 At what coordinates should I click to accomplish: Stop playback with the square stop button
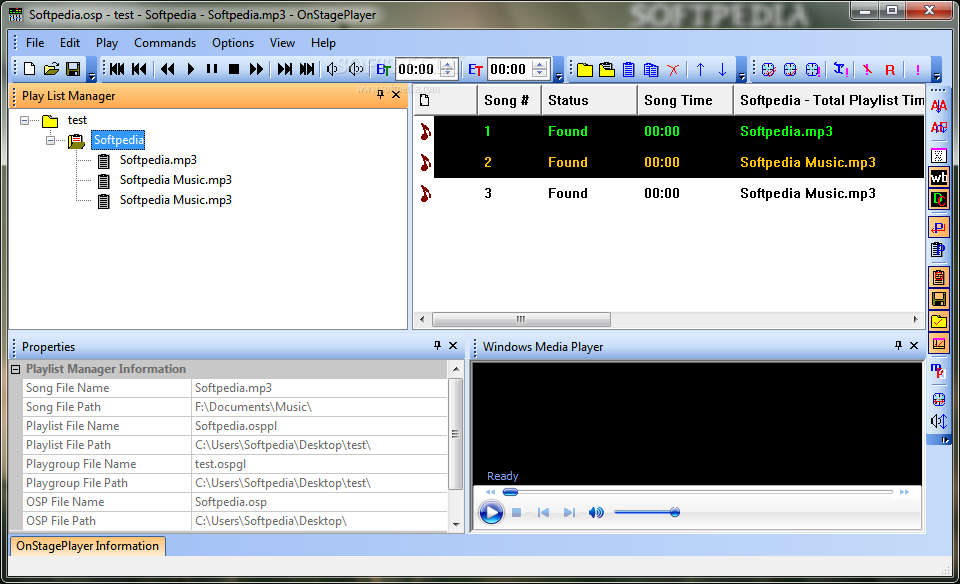[x=234, y=69]
